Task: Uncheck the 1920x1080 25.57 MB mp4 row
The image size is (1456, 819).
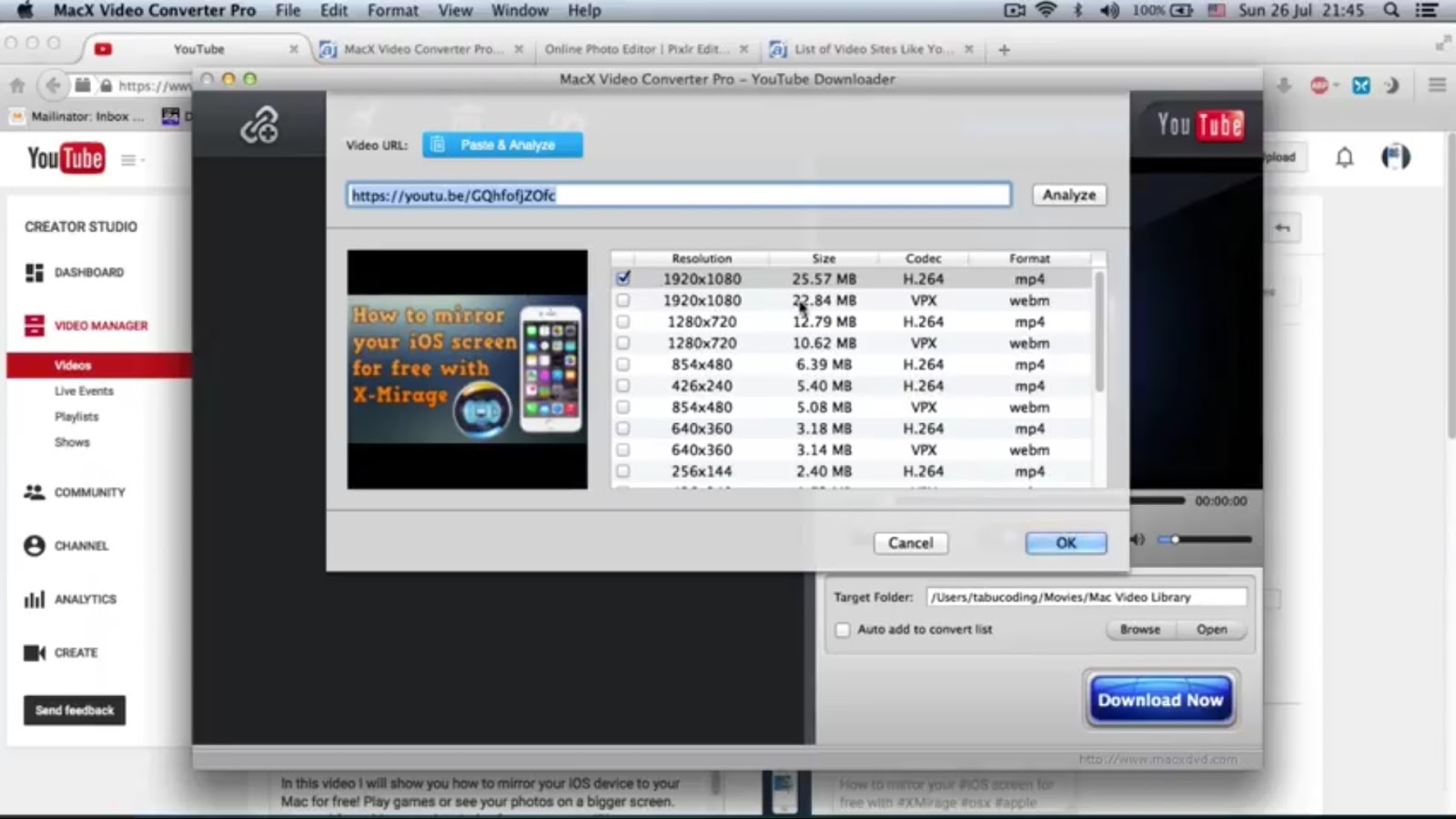Action: pos(622,278)
